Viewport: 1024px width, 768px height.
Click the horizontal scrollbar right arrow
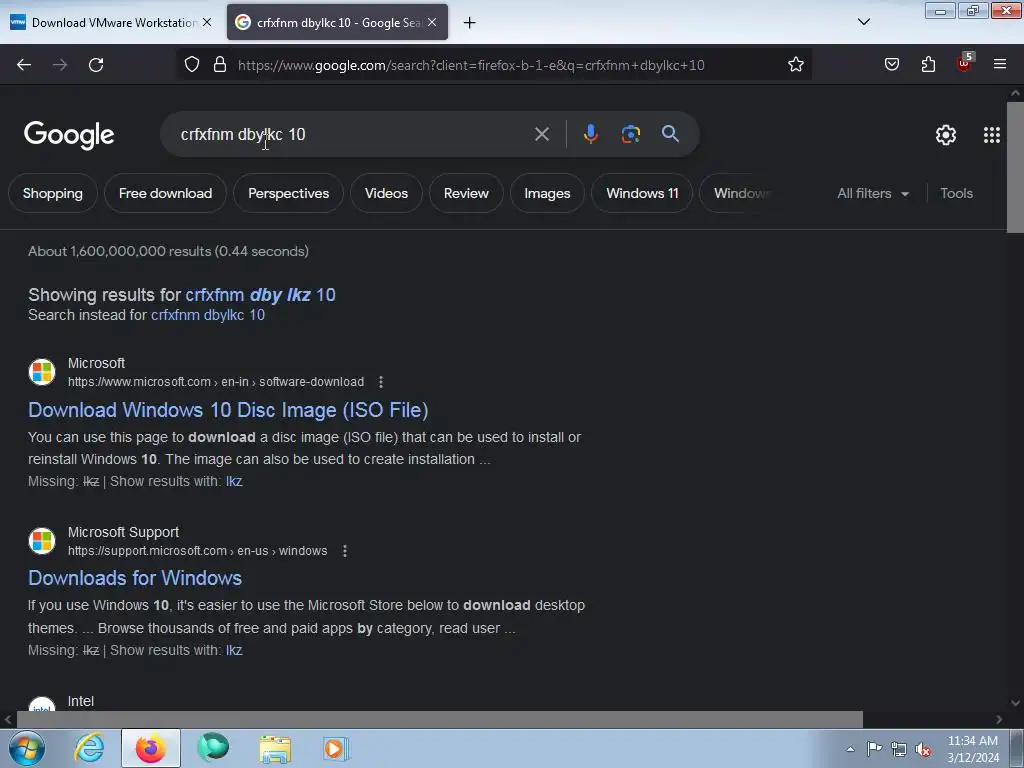point(999,720)
